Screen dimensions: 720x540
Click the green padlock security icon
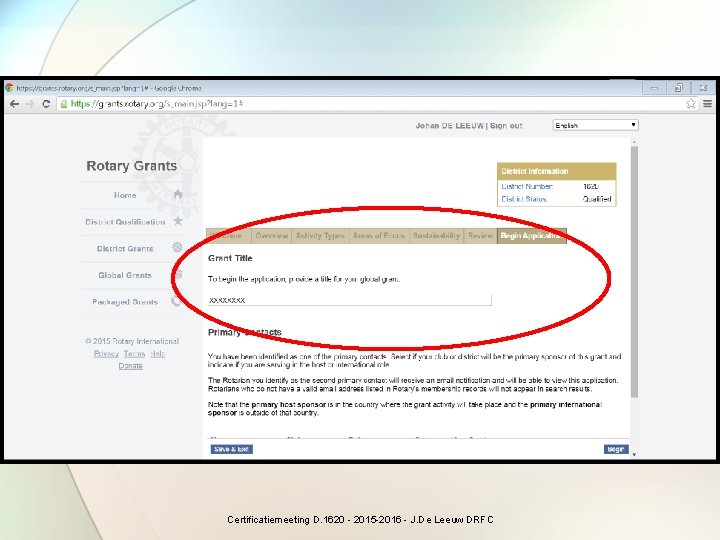click(64, 104)
